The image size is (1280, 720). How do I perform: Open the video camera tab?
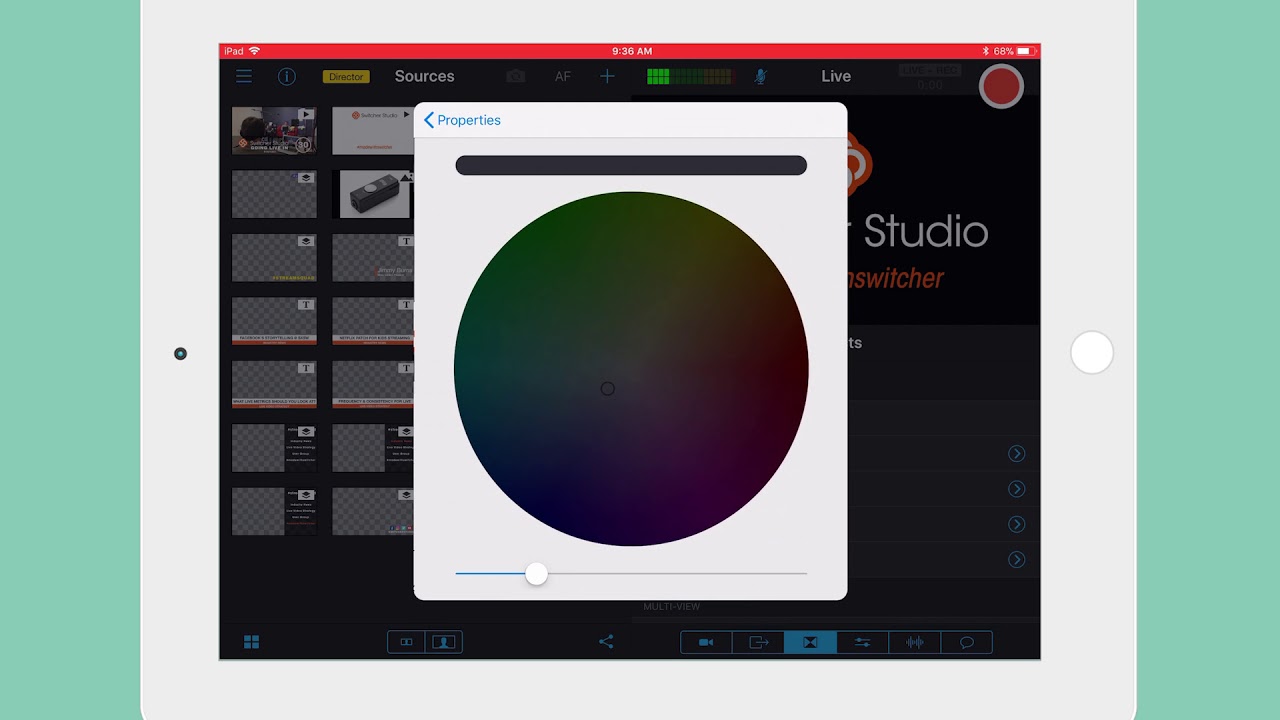click(x=706, y=642)
